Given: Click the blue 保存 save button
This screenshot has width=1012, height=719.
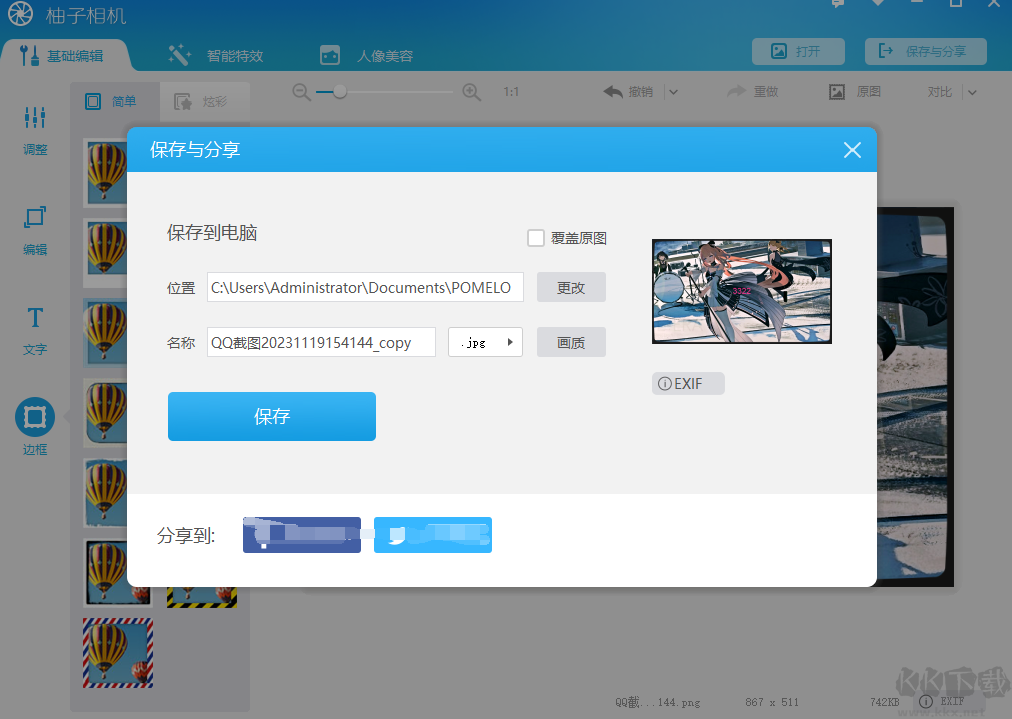Looking at the screenshot, I should coord(272,416).
